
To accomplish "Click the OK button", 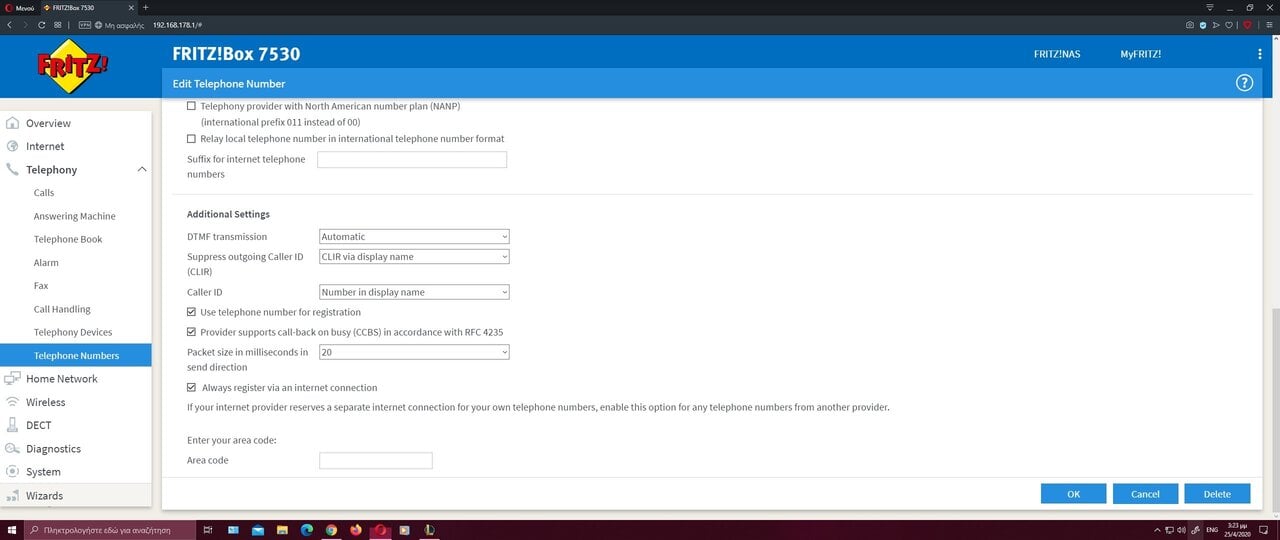I will point(1073,494).
